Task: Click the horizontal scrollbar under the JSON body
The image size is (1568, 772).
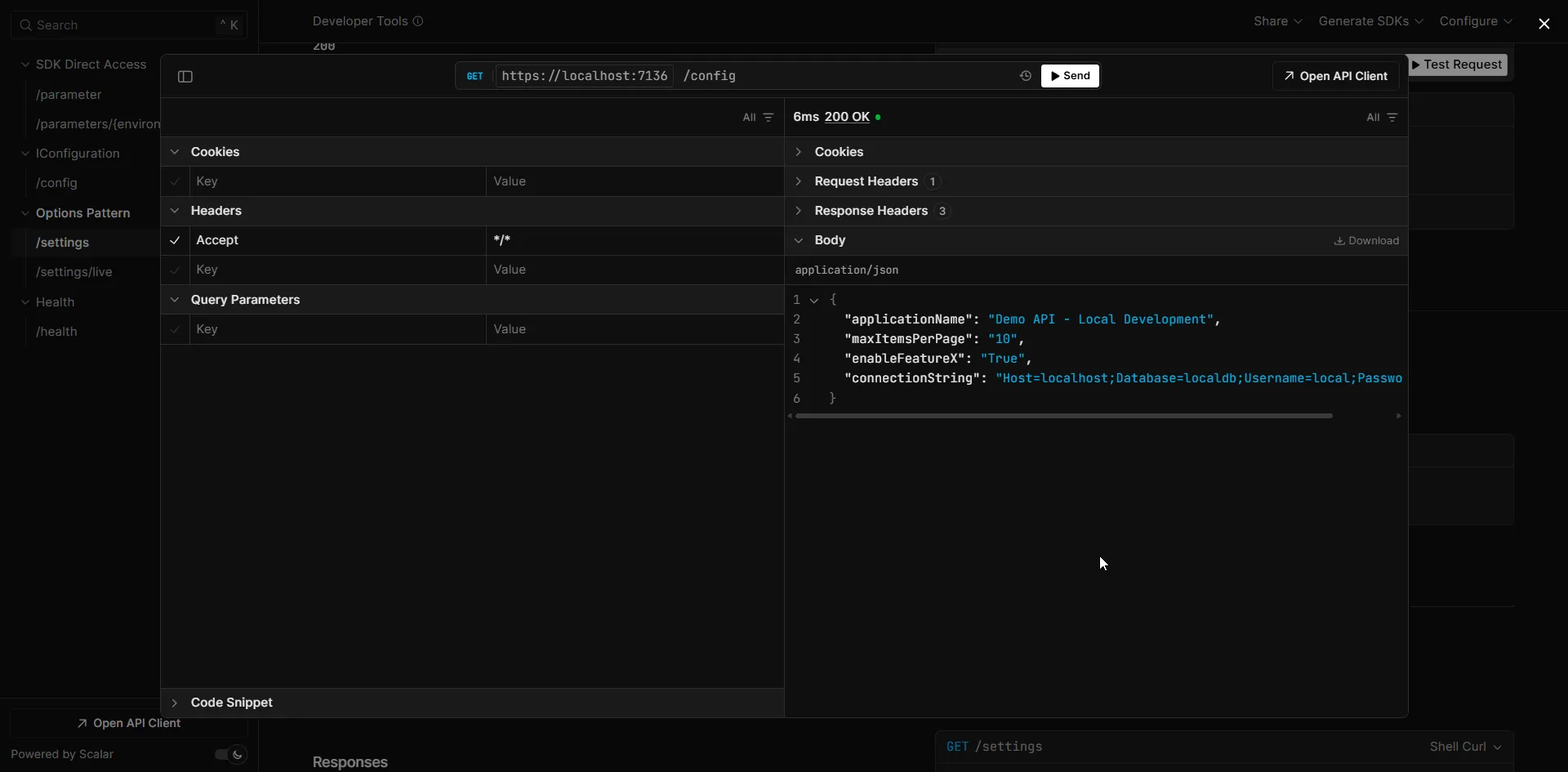Action: coord(1061,416)
